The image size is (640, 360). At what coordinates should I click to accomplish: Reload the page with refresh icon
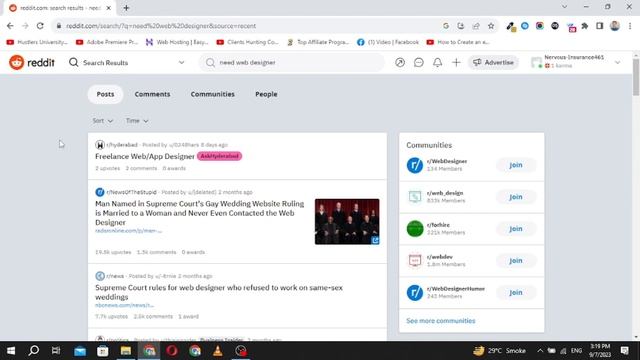coord(40,26)
